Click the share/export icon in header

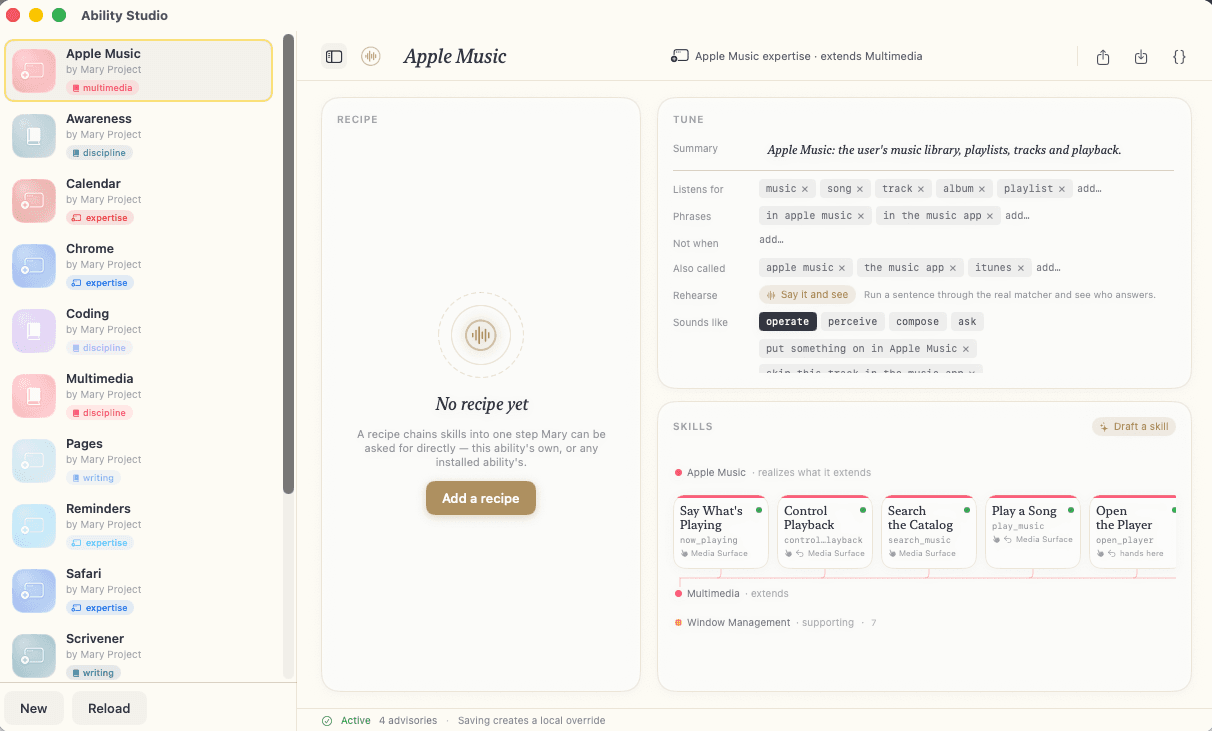click(1103, 57)
